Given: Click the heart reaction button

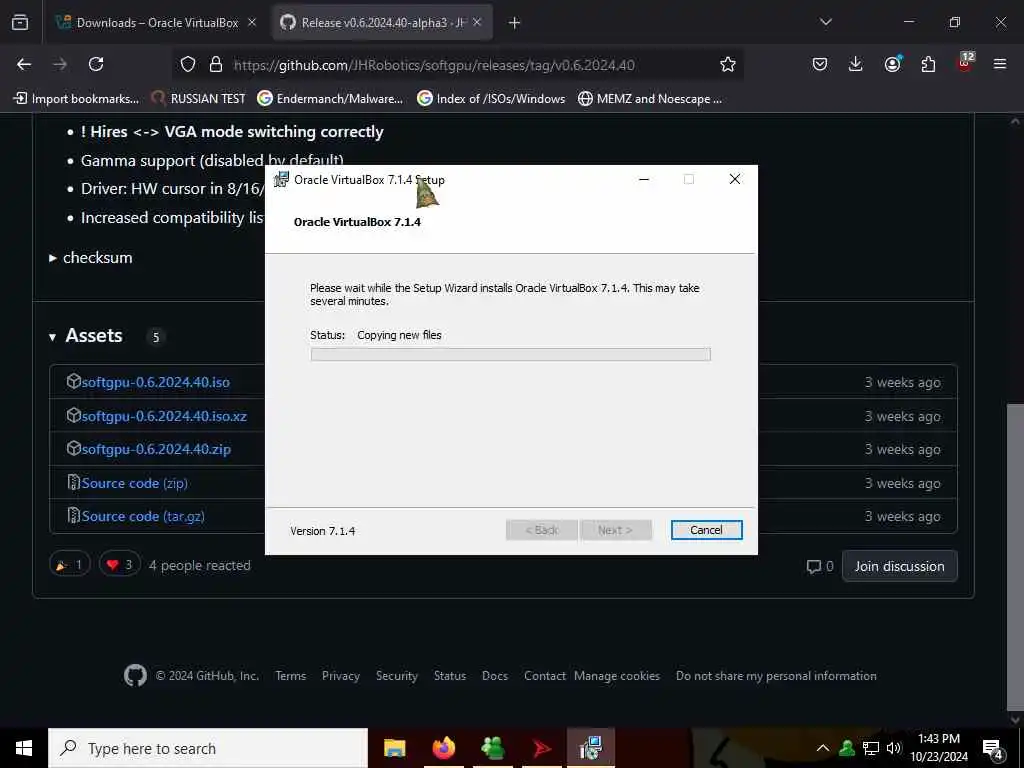Looking at the screenshot, I should point(120,565).
